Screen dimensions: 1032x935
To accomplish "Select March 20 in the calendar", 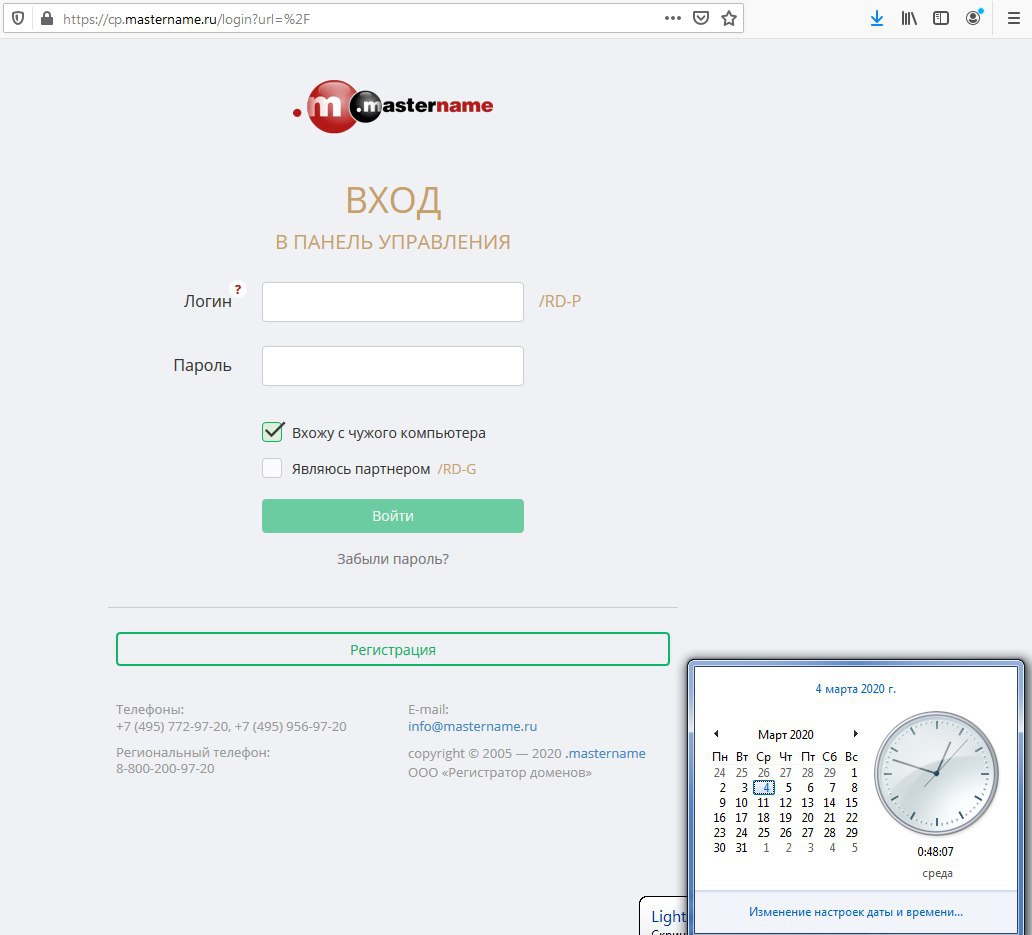I will click(x=808, y=818).
